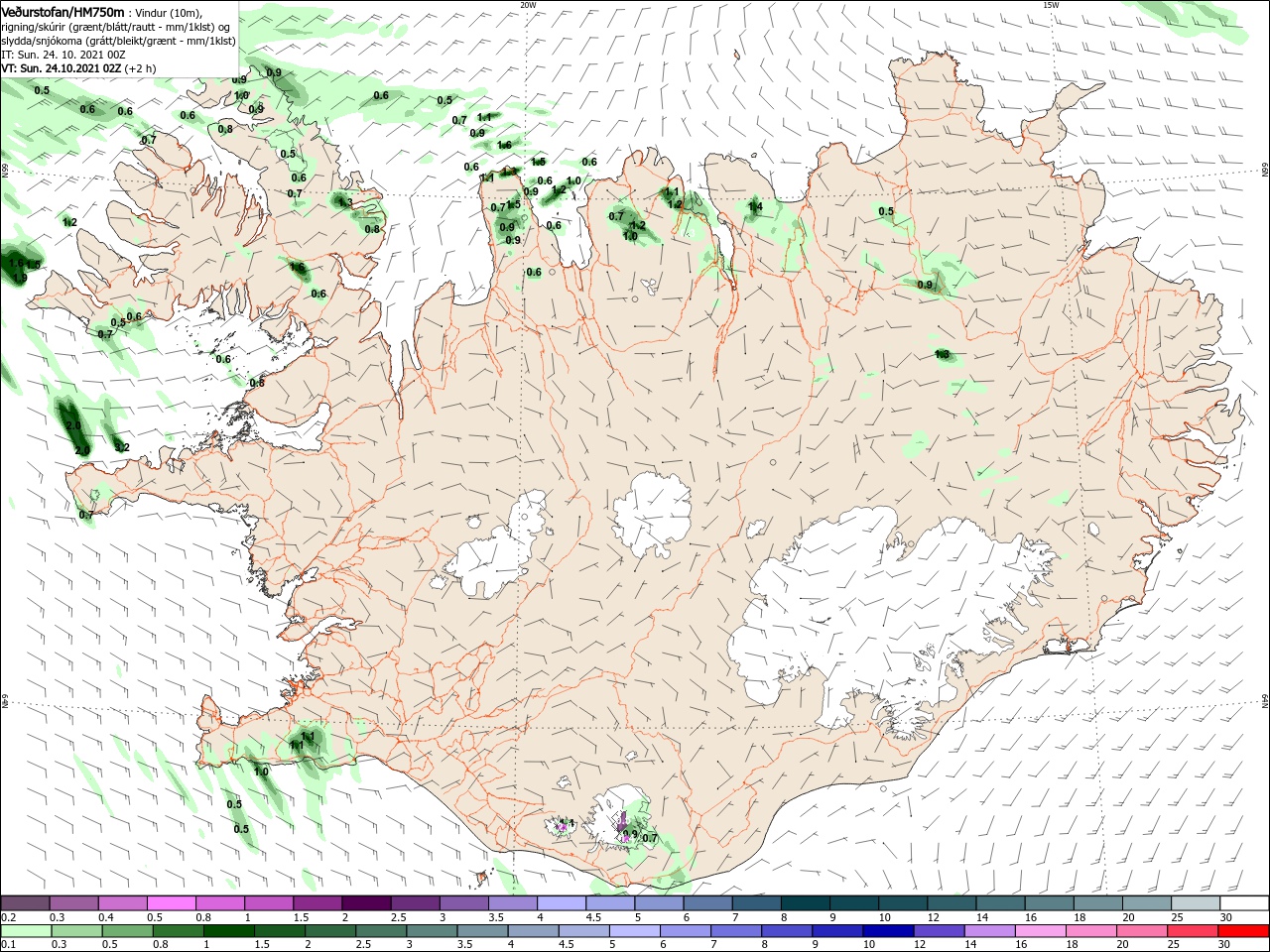
Task: Click the white Hofsjökull glacier in central Iceland
Action: click(x=652, y=514)
